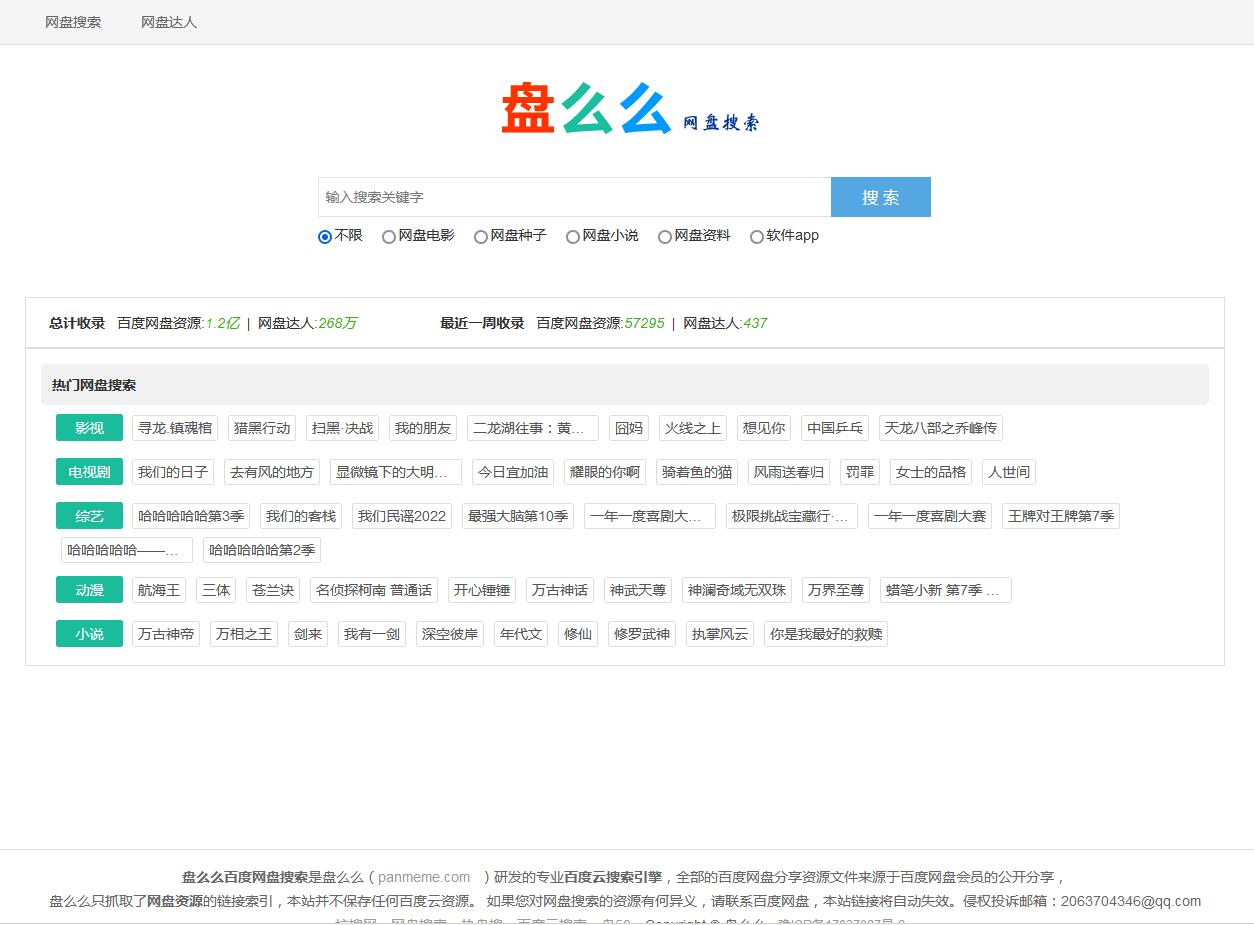This screenshot has height=925, width=1254.
Task: Choose the 网盘小说 filter option
Action: [573, 236]
